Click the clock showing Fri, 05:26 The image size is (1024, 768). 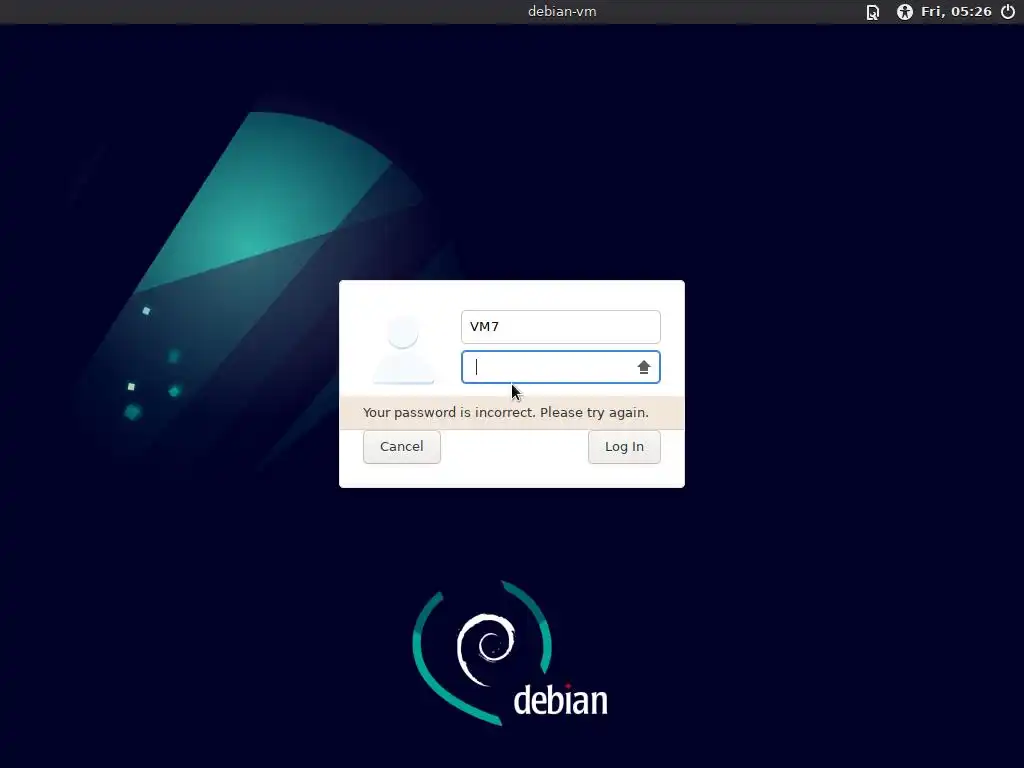(x=956, y=12)
